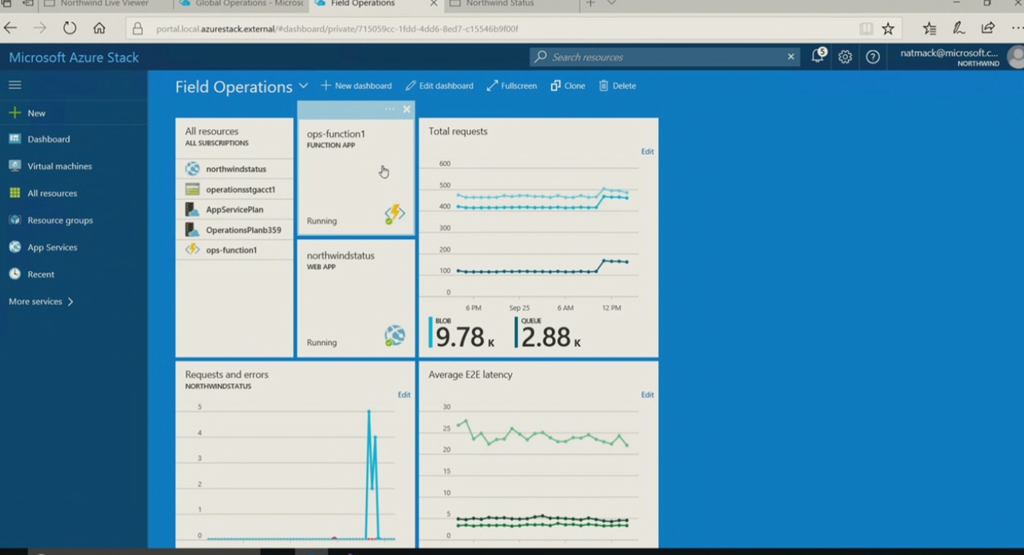Close the Field Operations browser tab
Image resolution: width=1024 pixels, height=555 pixels.
pyautogui.click(x=434, y=4)
